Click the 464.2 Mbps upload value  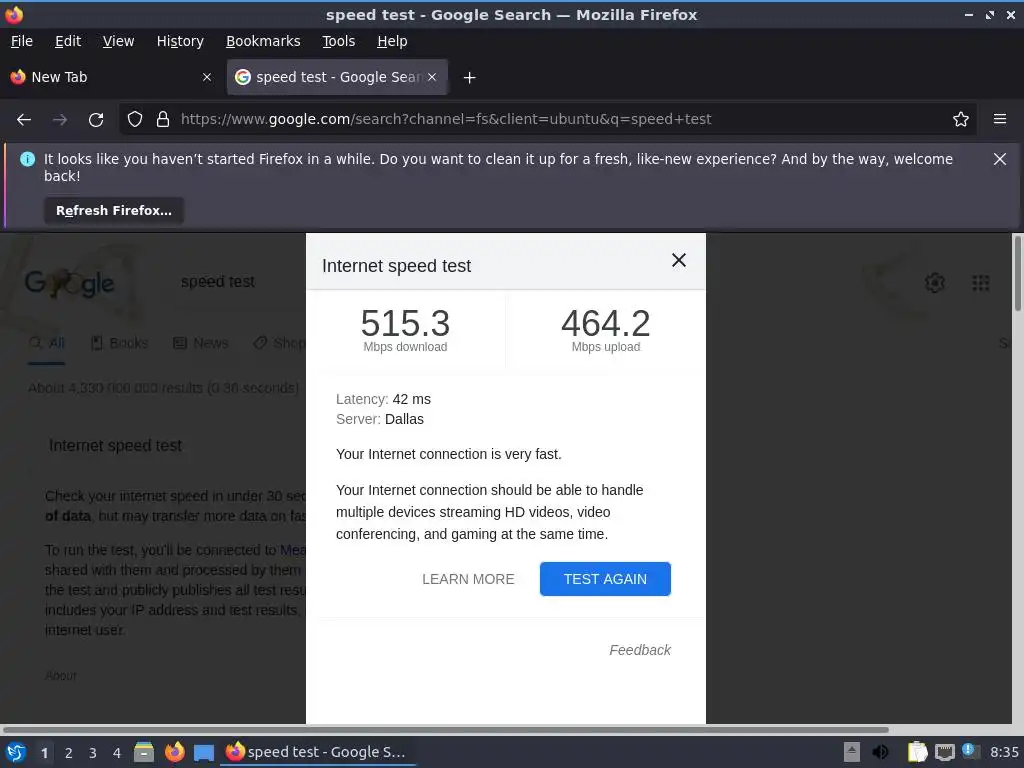point(605,323)
